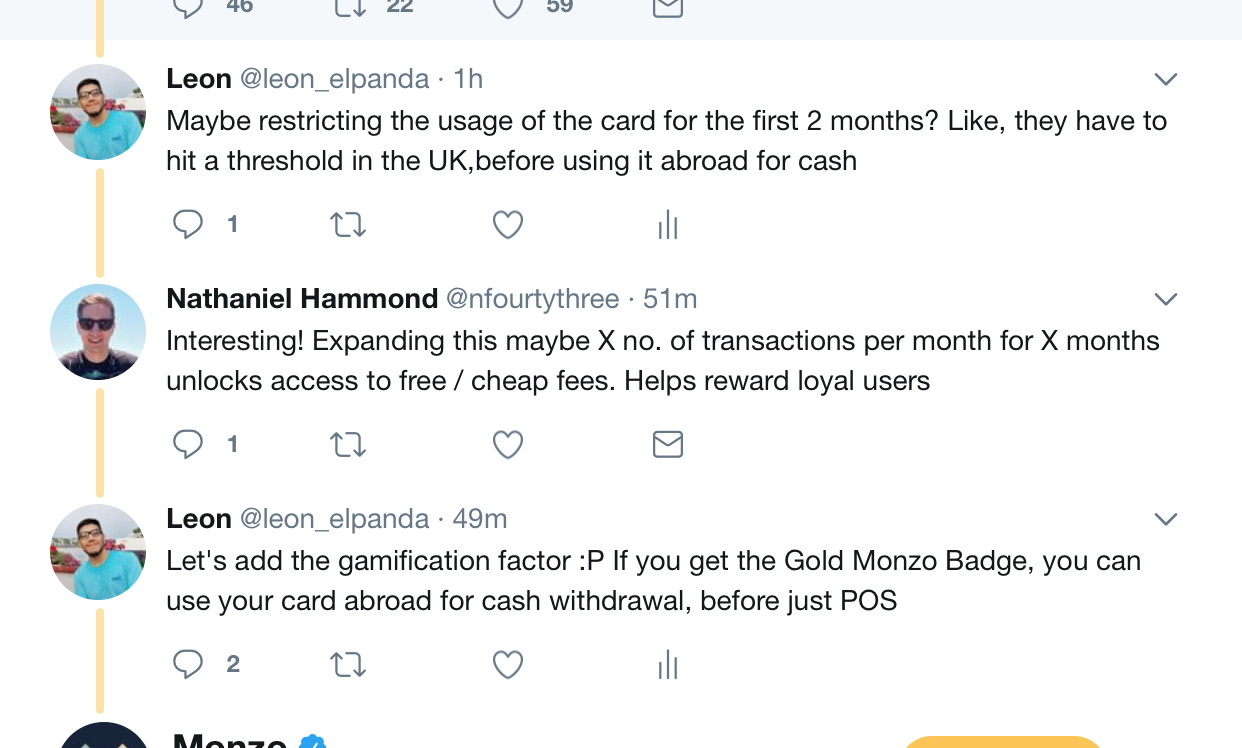Screen dimensions: 1242x748
Task: Retweet Nathaniel Hammond's tweet
Action: tap(347, 444)
